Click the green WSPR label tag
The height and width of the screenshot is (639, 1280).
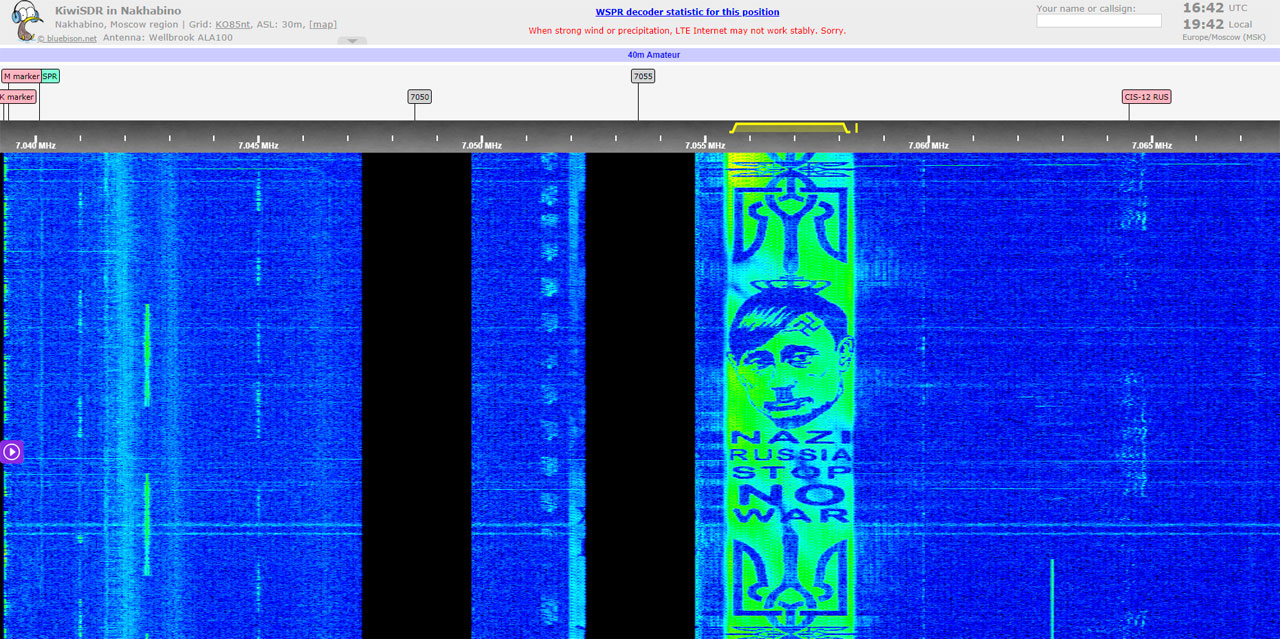50,76
